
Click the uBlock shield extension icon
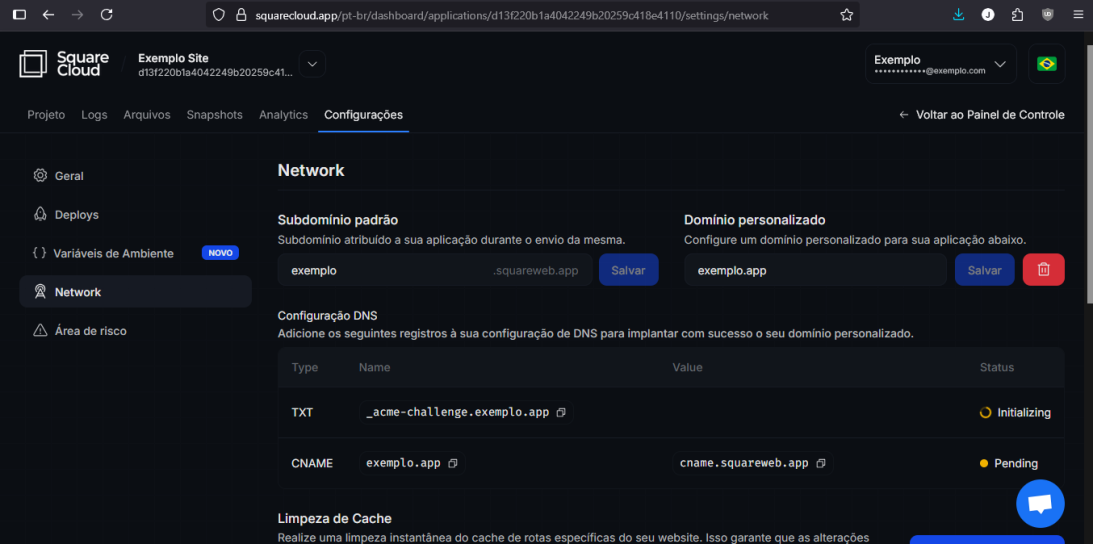coord(1047,15)
